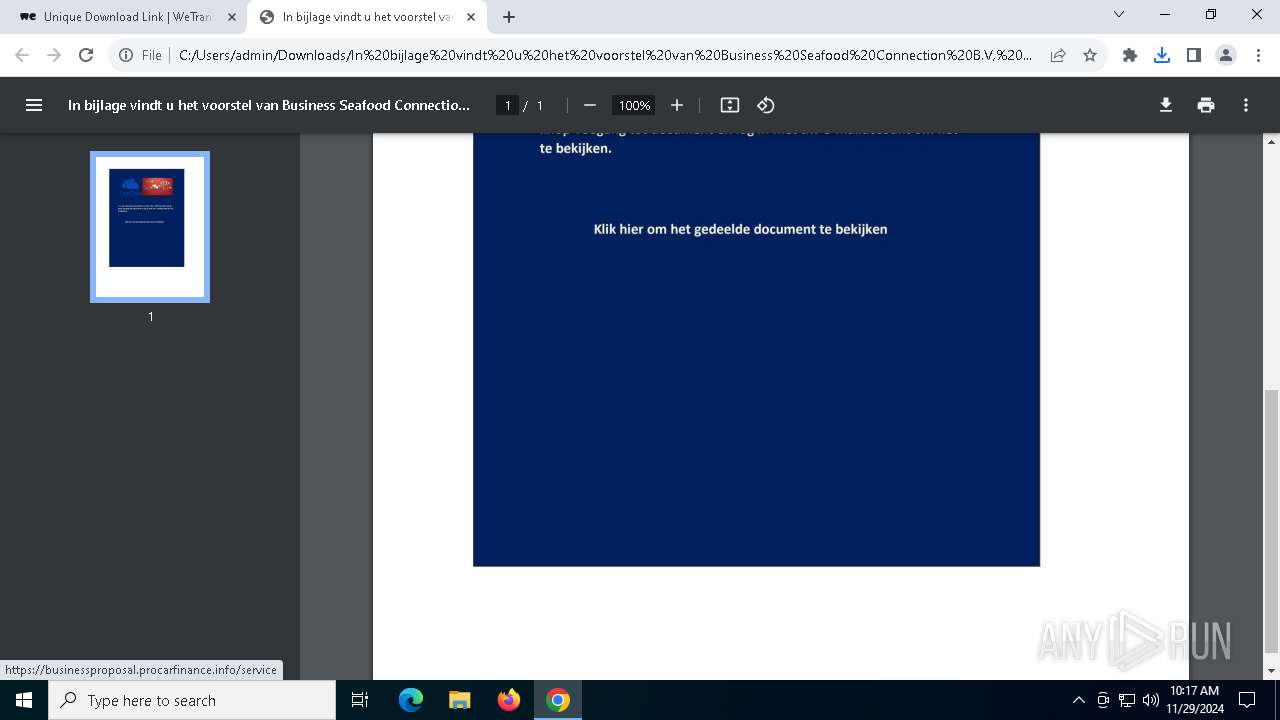This screenshot has width=1280, height=720.
Task: Open Chrome profile avatar
Action: pyautogui.click(x=1226, y=55)
